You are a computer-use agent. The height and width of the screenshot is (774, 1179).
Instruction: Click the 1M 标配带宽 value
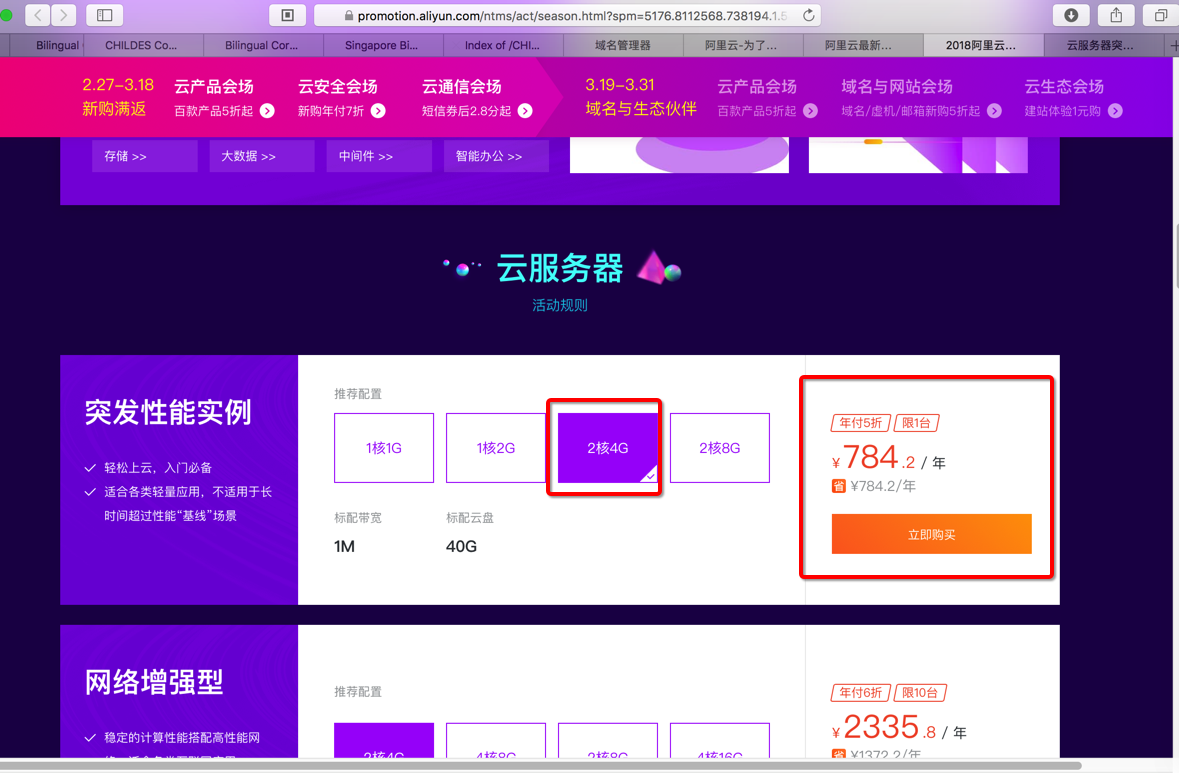(x=344, y=547)
